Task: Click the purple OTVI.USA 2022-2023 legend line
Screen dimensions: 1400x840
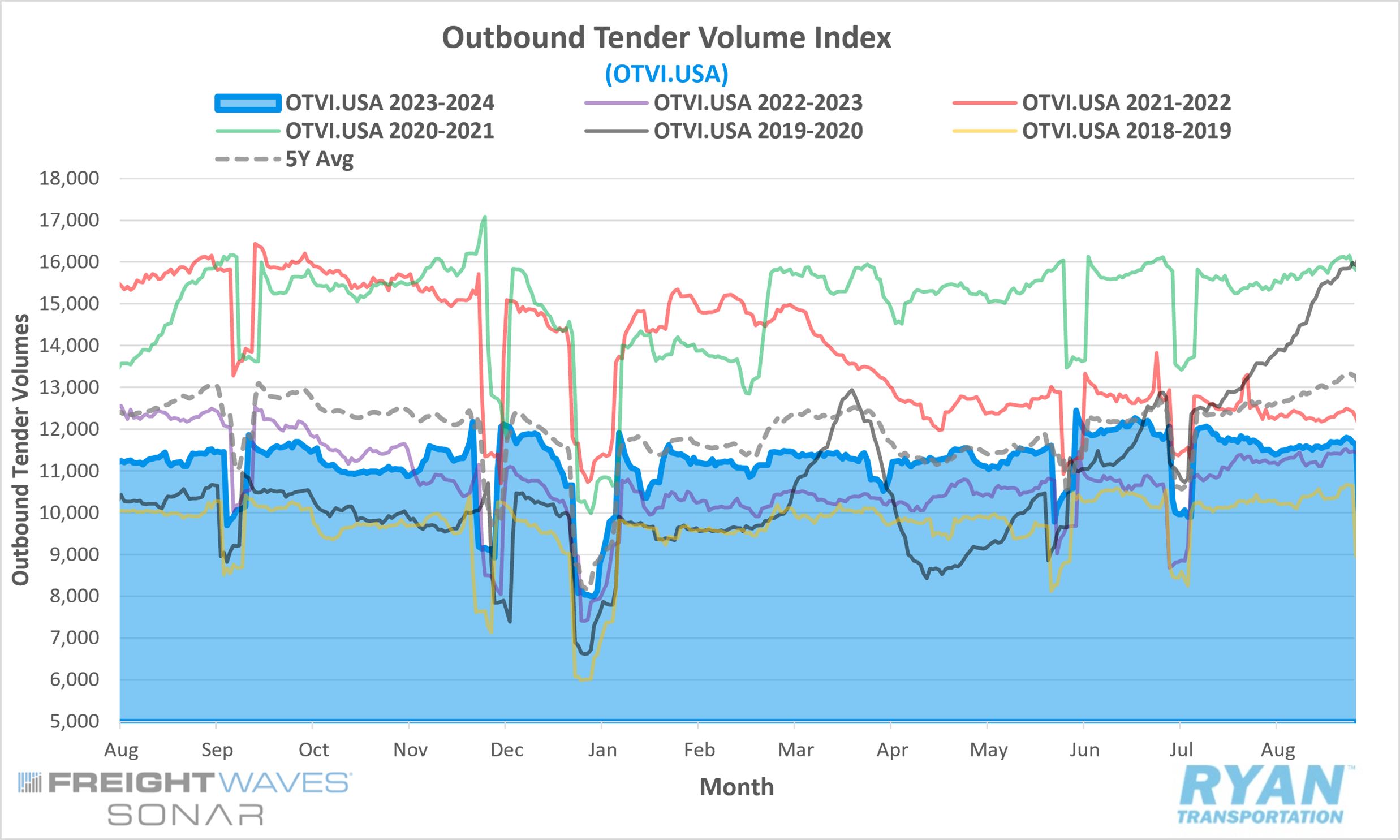Action: coord(616,103)
